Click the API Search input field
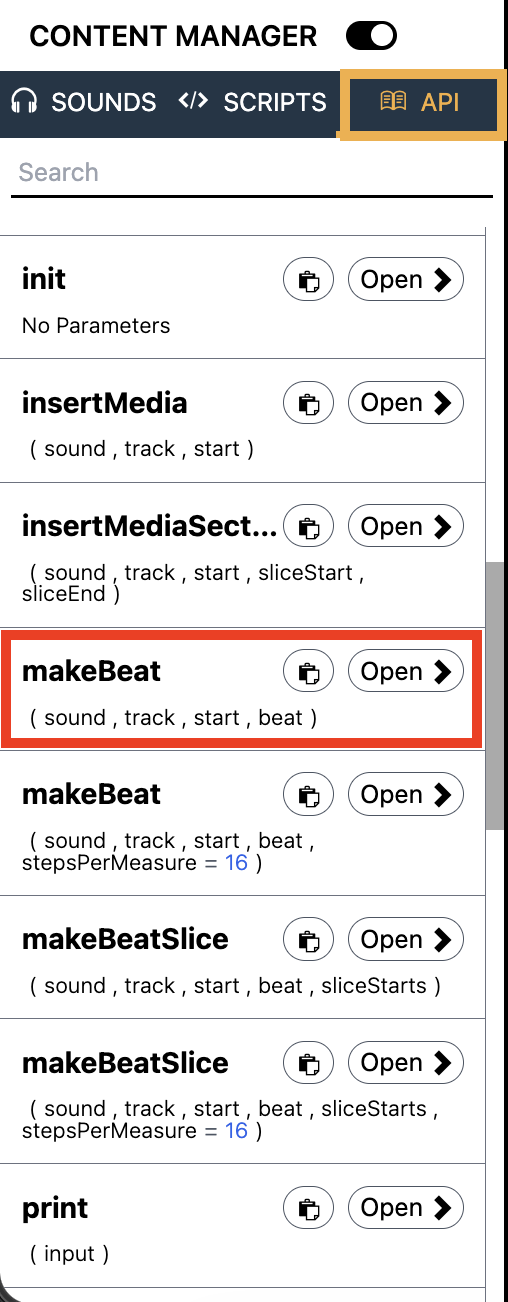 pos(256,172)
